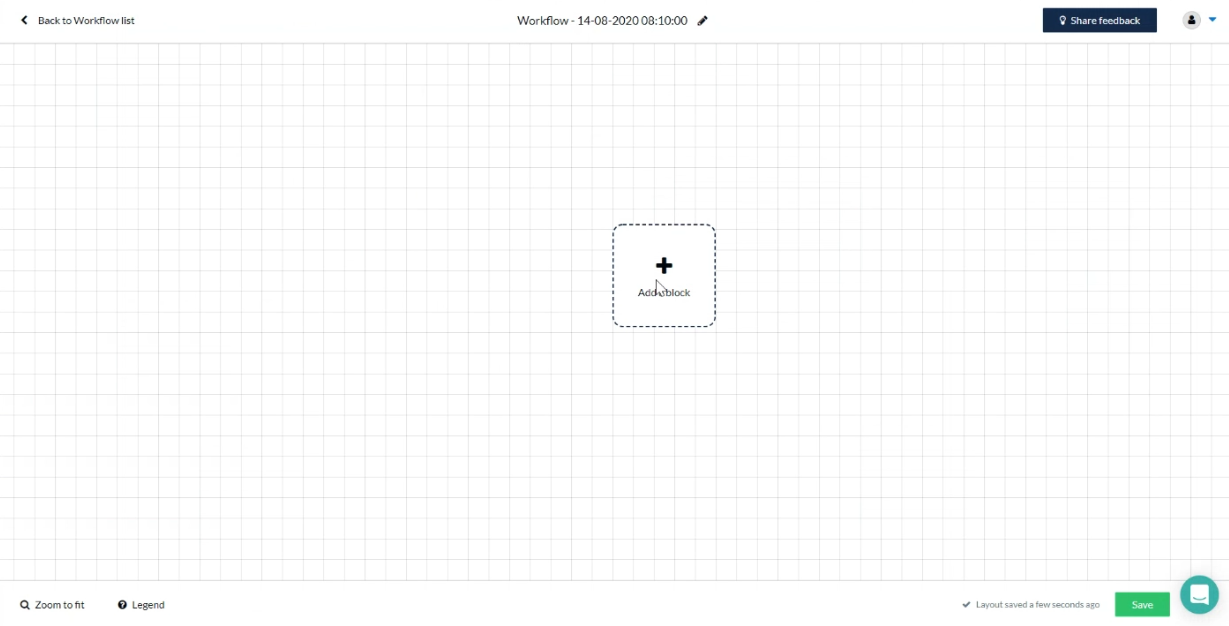Zoom to fit the workflow canvas
The width and height of the screenshot is (1229, 626).
(x=52, y=605)
